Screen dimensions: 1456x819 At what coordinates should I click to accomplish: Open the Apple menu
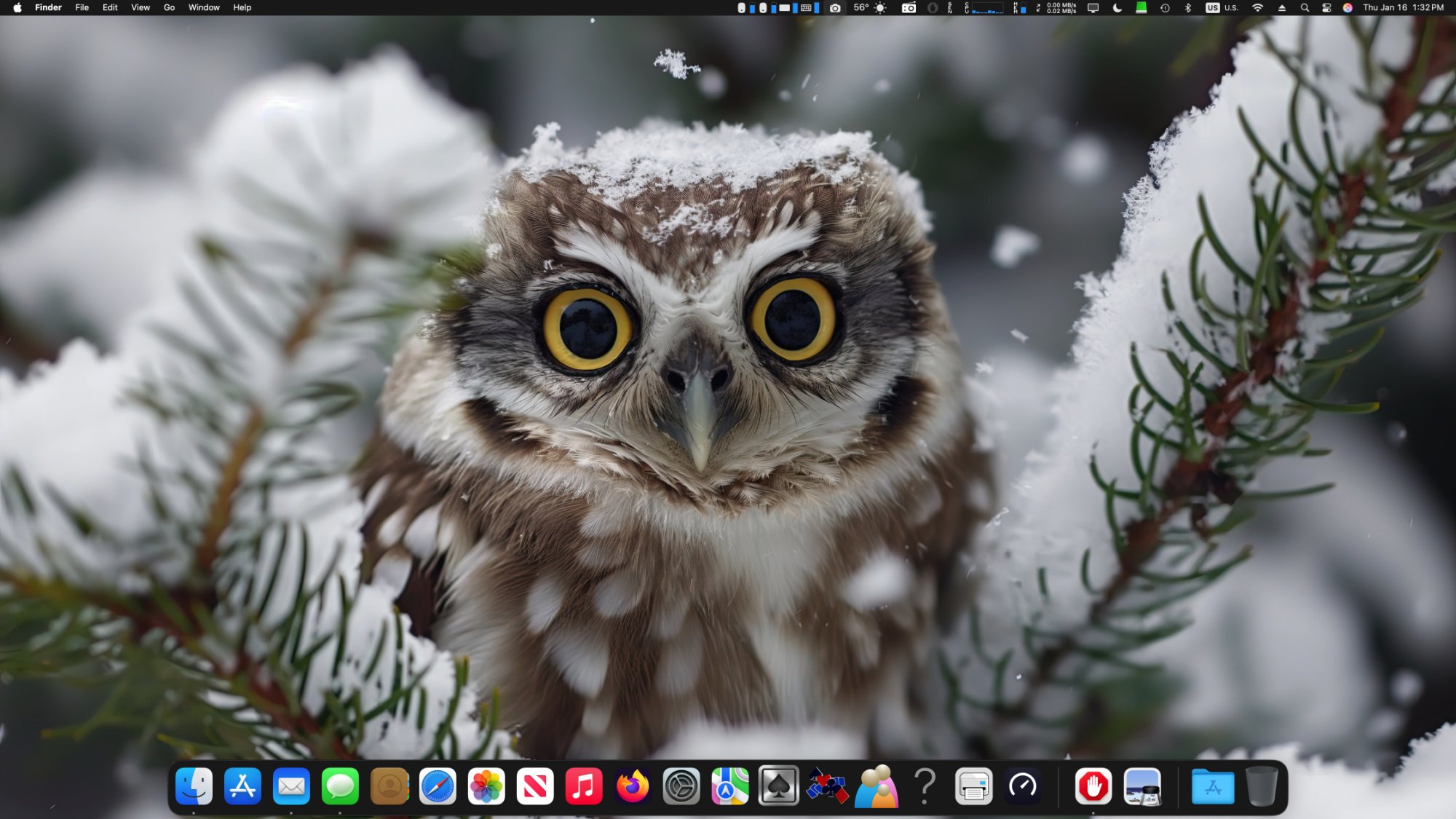pos(17,8)
